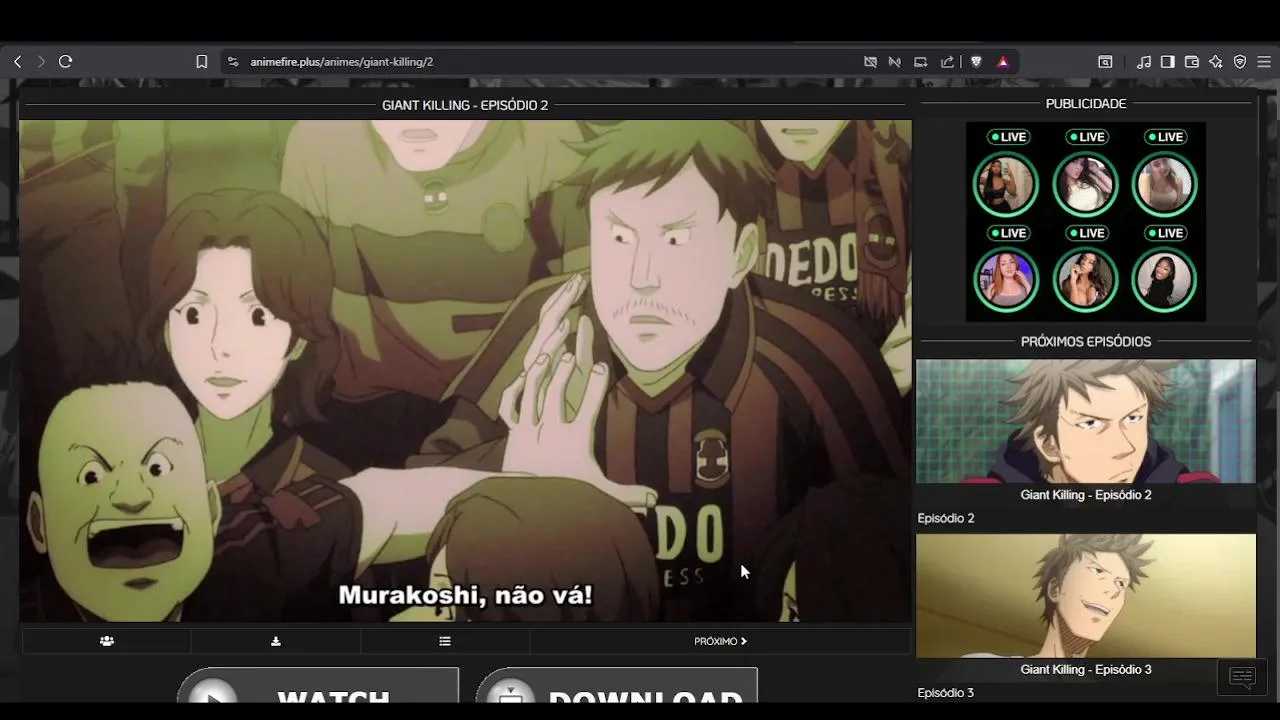Open Brave Shields lion icon
The image size is (1280, 720).
click(x=976, y=62)
